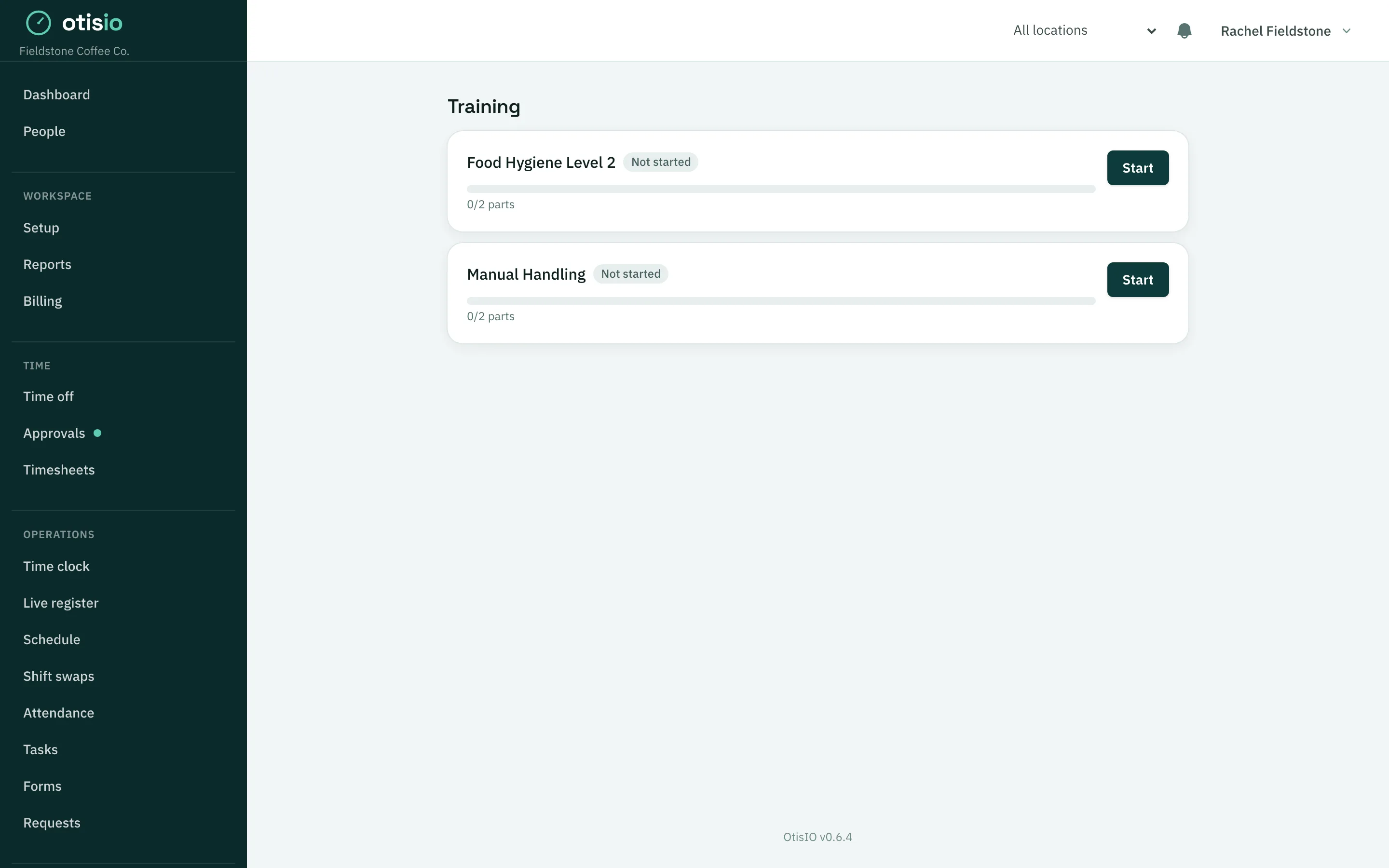Navigate to Shift swaps
Screen dimensions: 1389x868
coord(58,677)
